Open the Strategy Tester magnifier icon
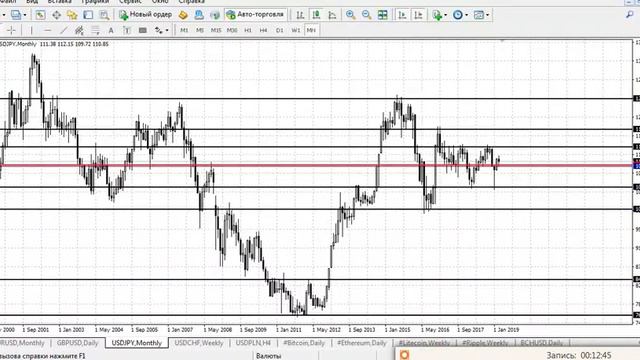 tap(104, 15)
